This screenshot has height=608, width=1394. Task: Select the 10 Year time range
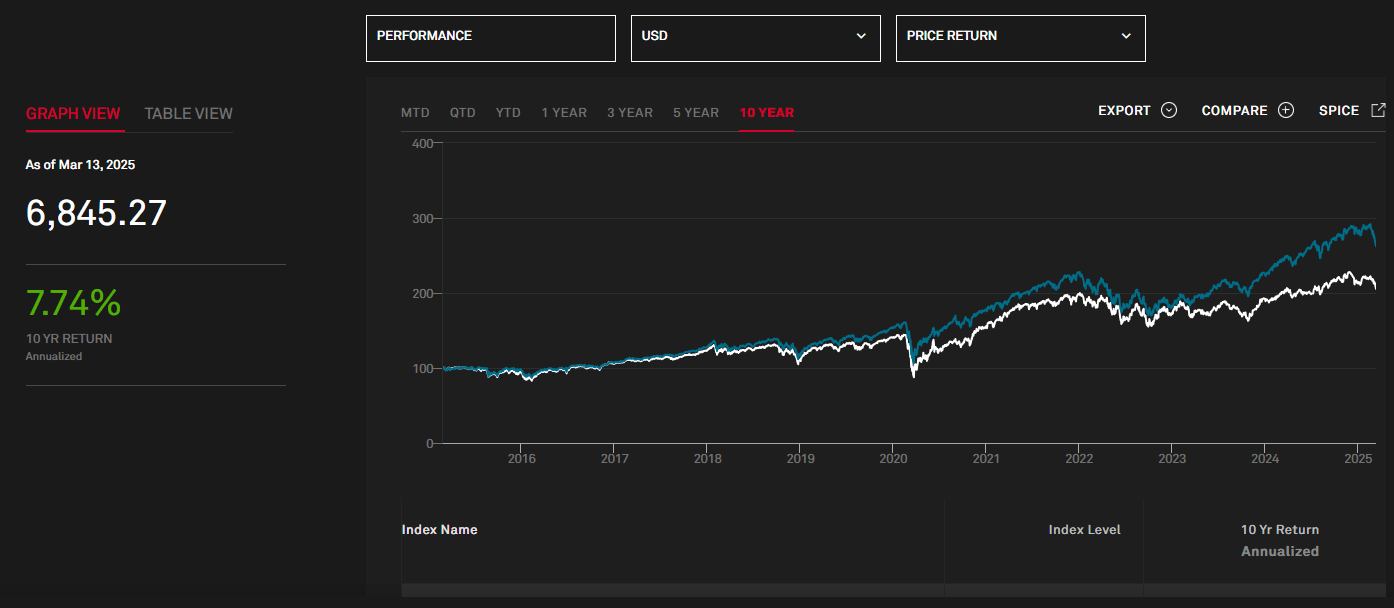767,113
